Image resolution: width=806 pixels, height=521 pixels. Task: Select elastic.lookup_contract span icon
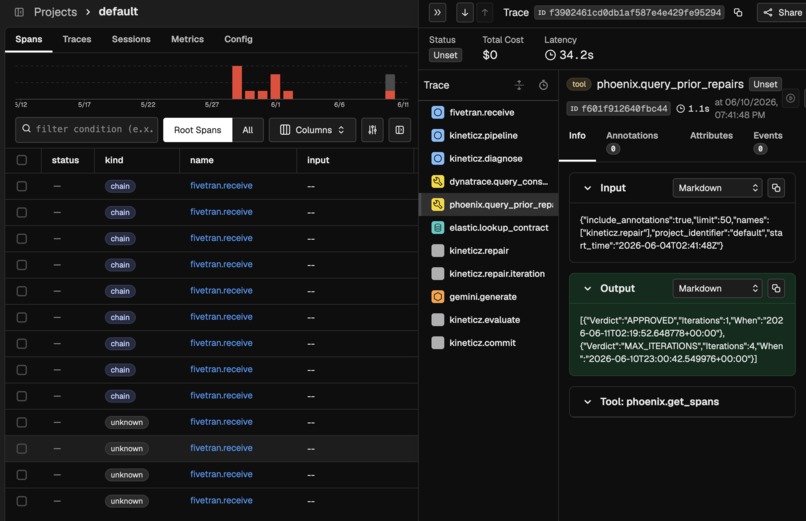pos(437,228)
